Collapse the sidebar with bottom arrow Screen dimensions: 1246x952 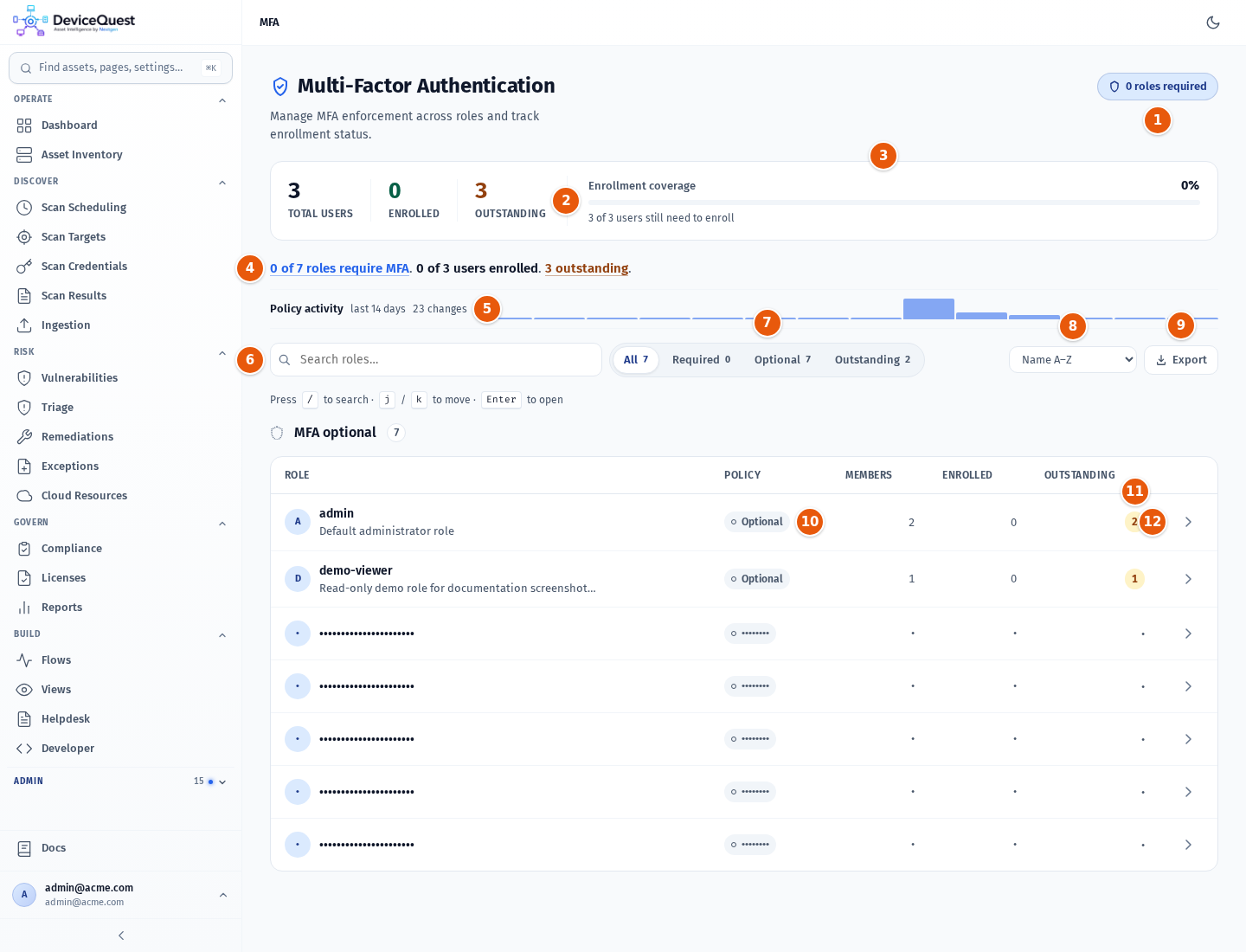tap(121, 936)
